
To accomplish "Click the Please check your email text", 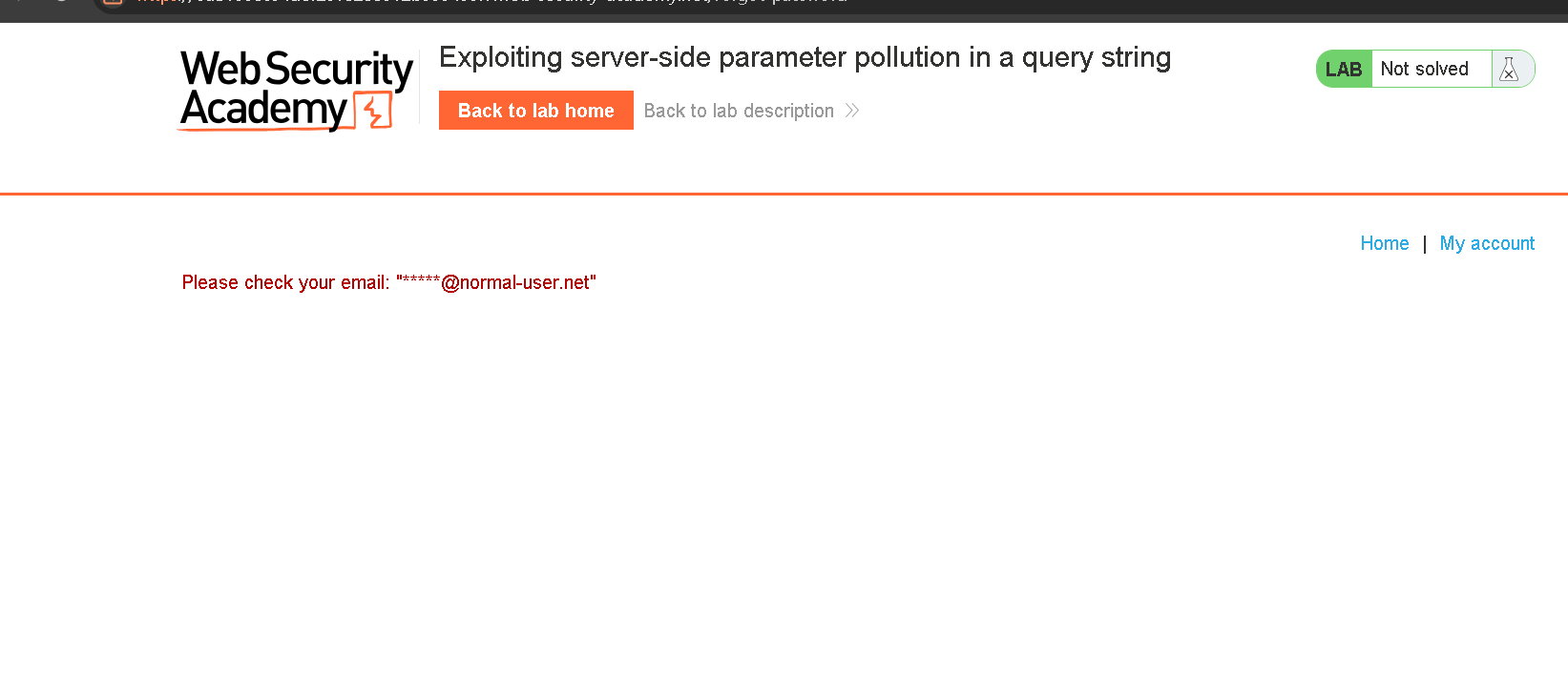I will pos(285,282).
